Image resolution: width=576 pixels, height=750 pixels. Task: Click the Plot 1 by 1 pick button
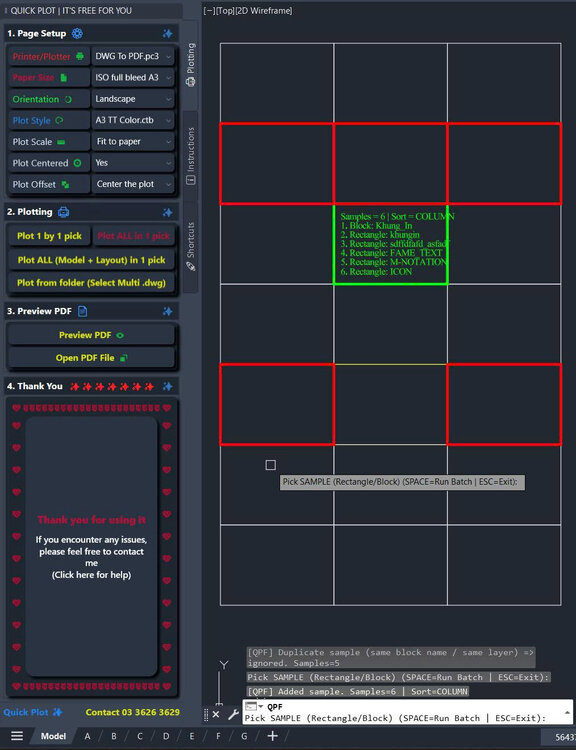click(x=49, y=236)
